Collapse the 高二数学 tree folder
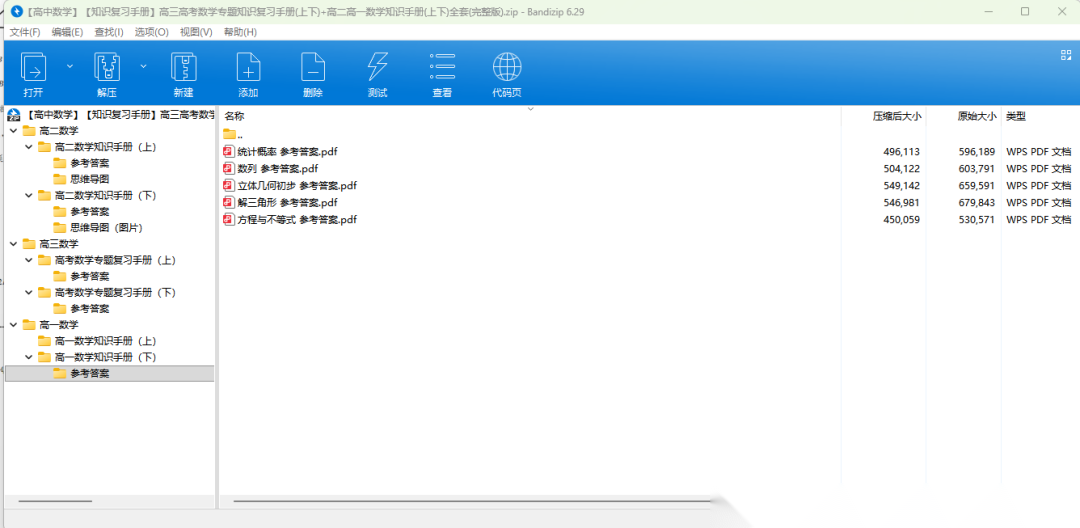The width and height of the screenshot is (1080, 528). [x=13, y=131]
